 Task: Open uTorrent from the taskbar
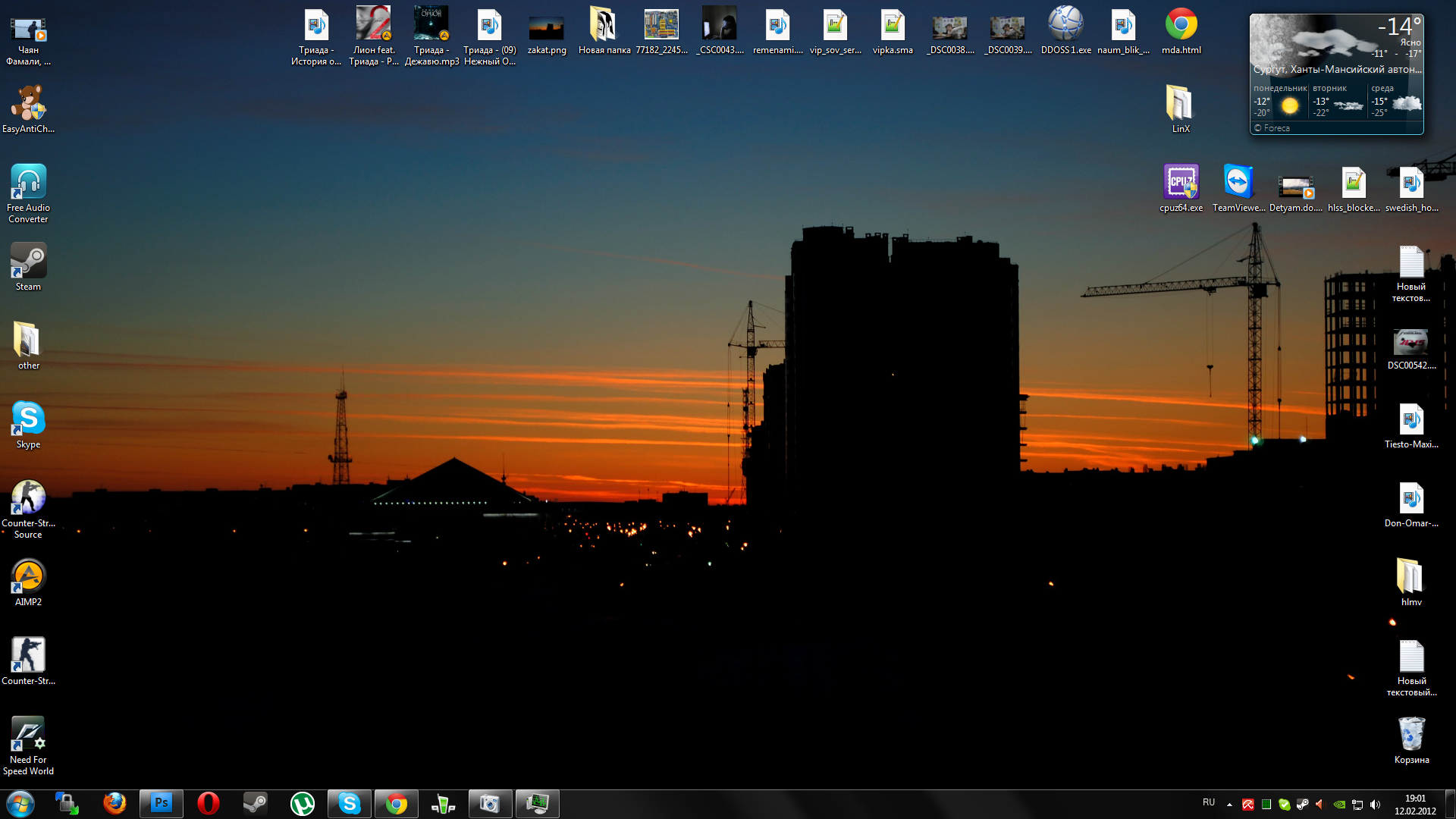[303, 803]
